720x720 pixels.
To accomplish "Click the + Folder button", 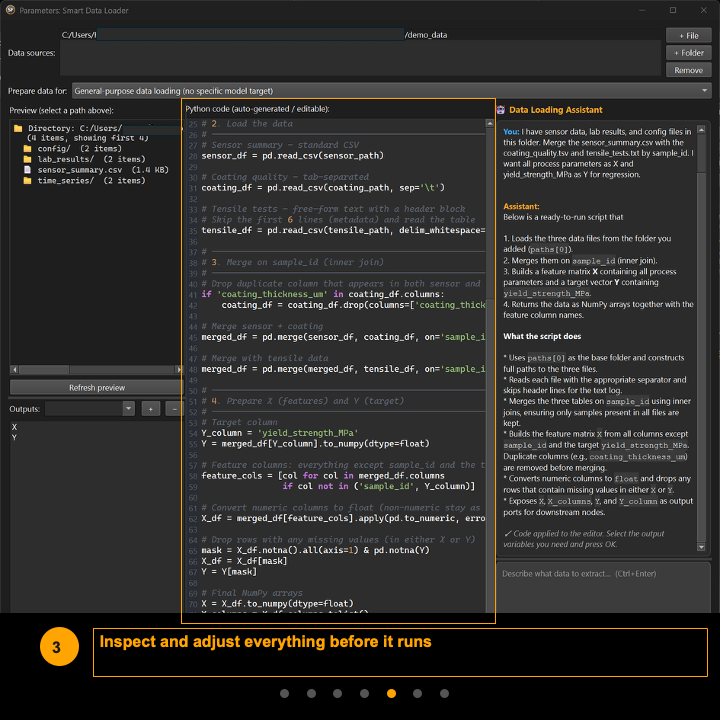I will pyautogui.click(x=689, y=53).
